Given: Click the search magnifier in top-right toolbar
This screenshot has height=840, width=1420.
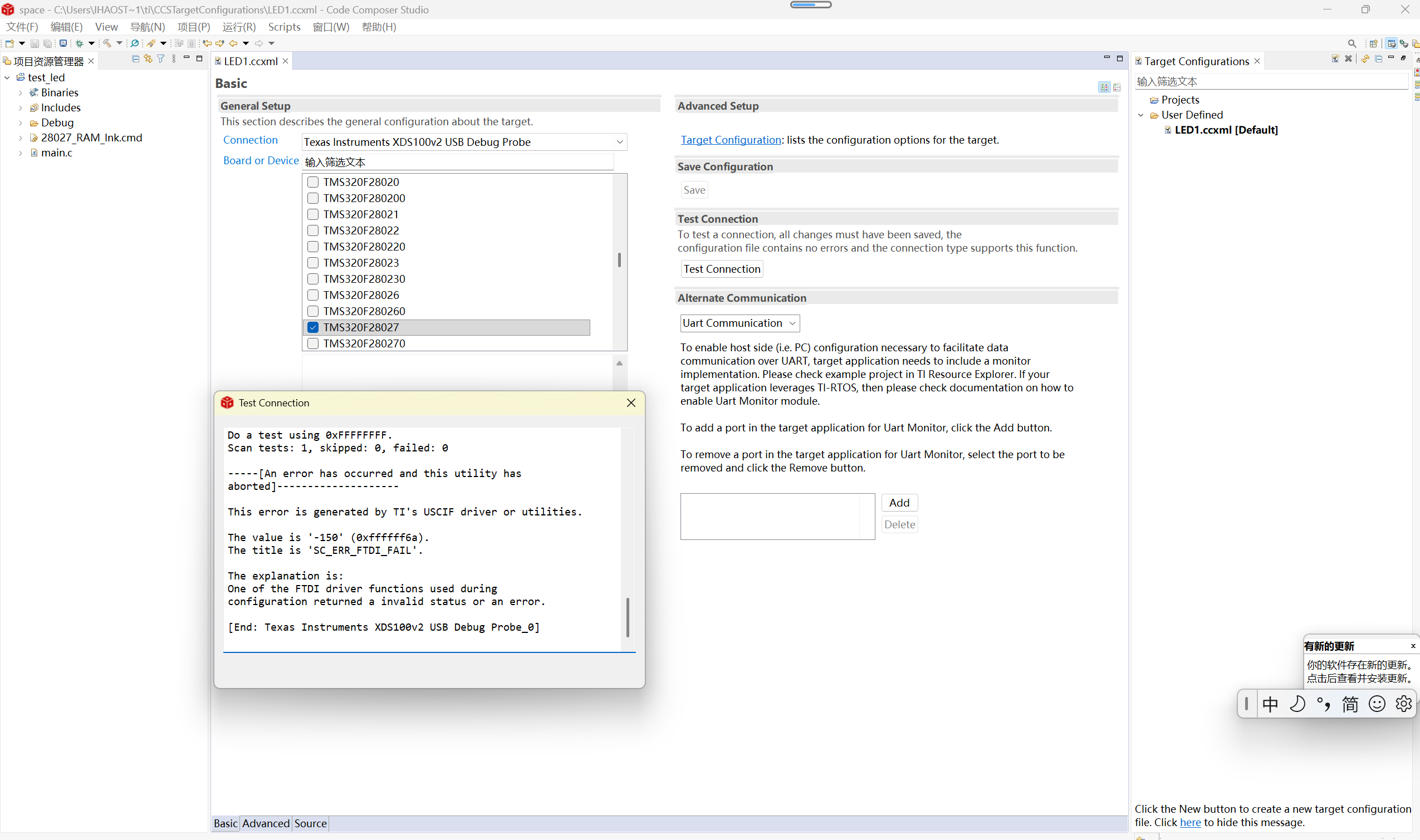Looking at the screenshot, I should pos(1352,43).
